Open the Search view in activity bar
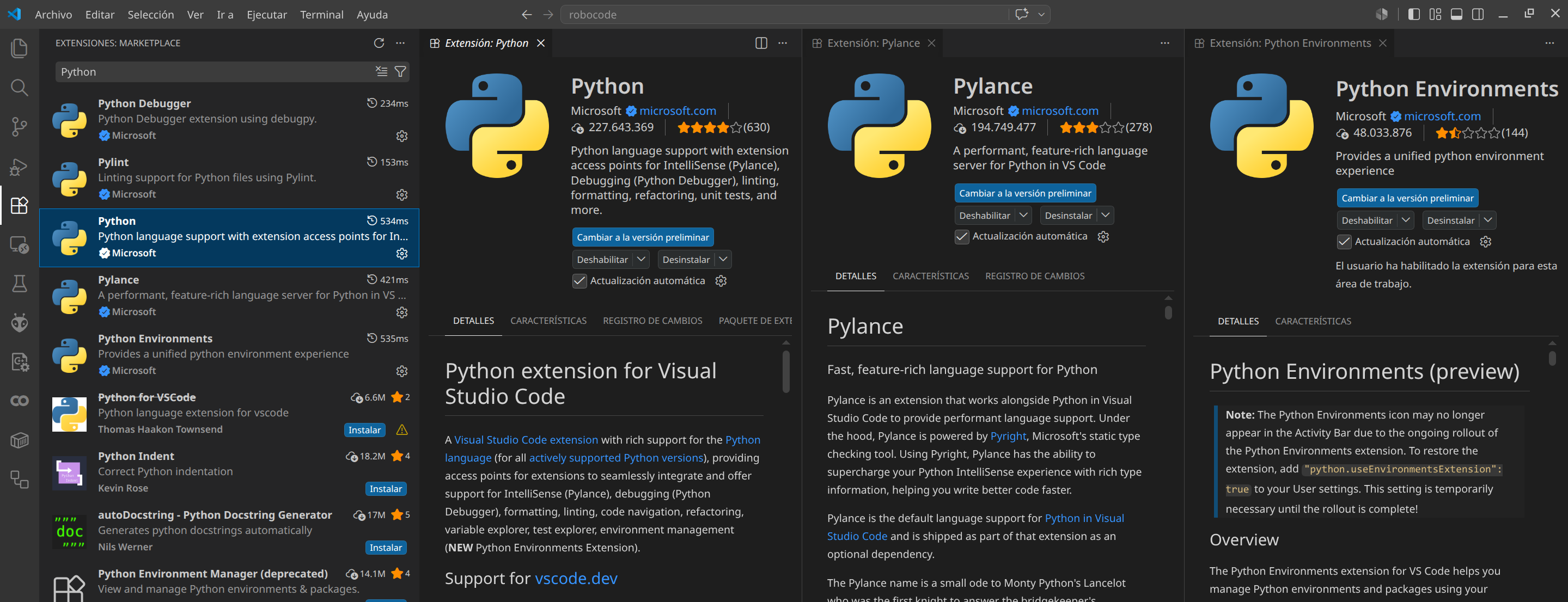The image size is (1568, 602). pos(20,88)
